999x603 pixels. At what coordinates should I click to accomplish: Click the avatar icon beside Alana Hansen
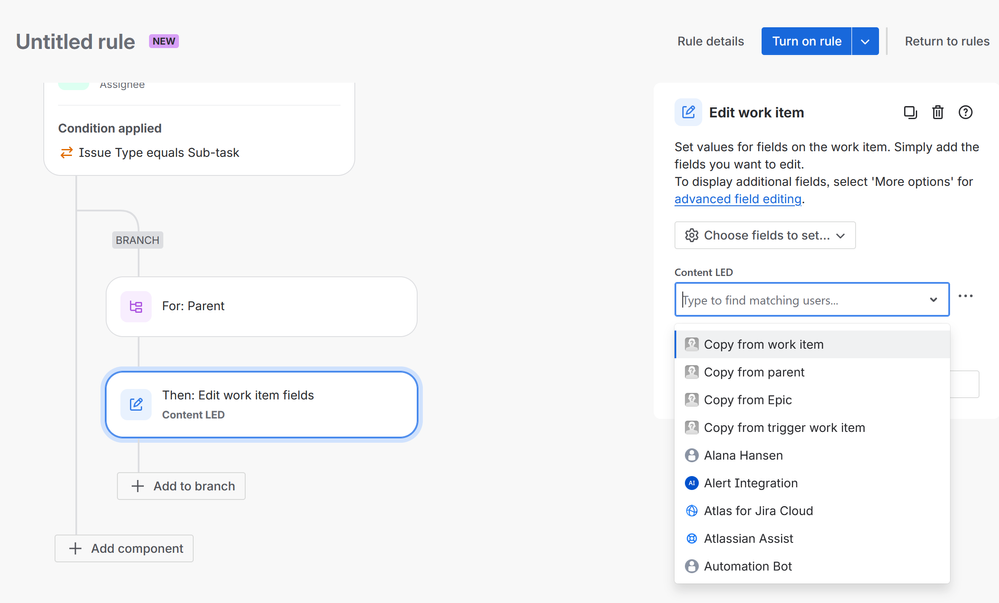[x=691, y=455]
